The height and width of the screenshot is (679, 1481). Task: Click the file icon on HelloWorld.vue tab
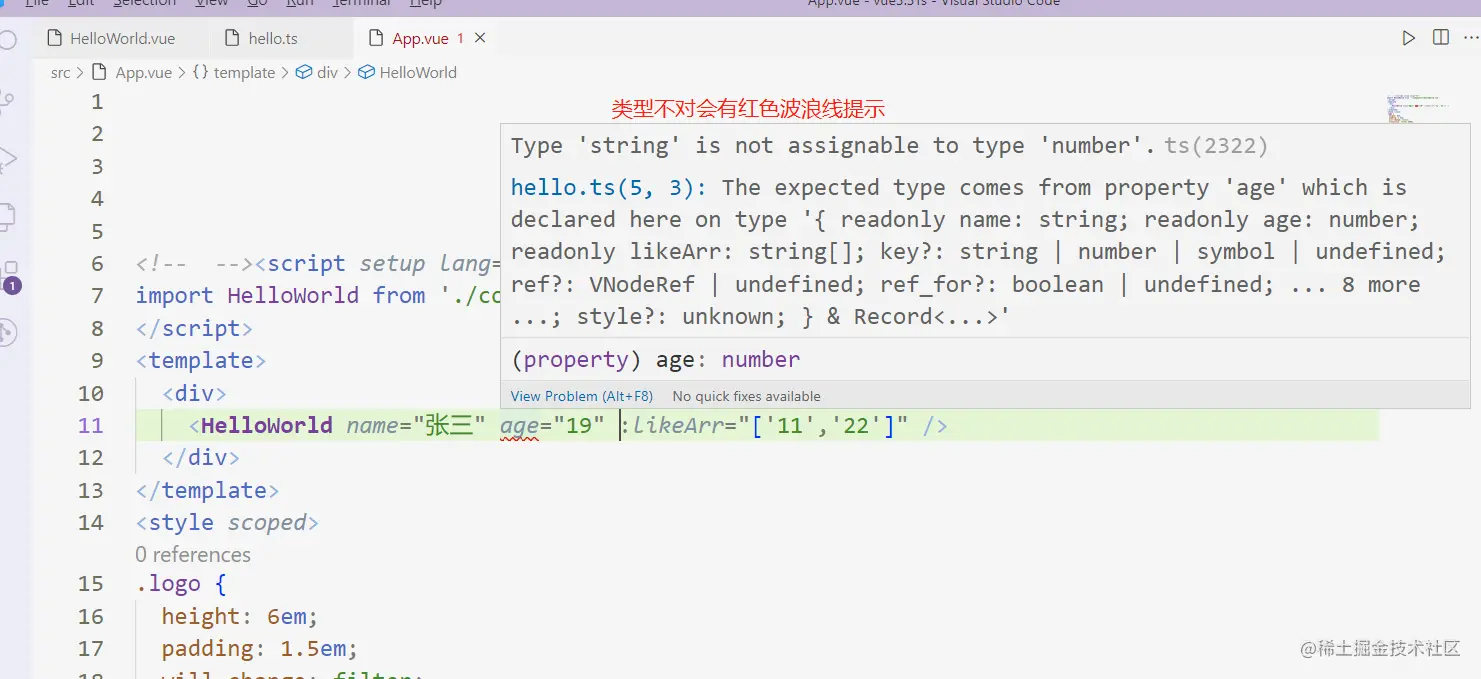[55, 39]
